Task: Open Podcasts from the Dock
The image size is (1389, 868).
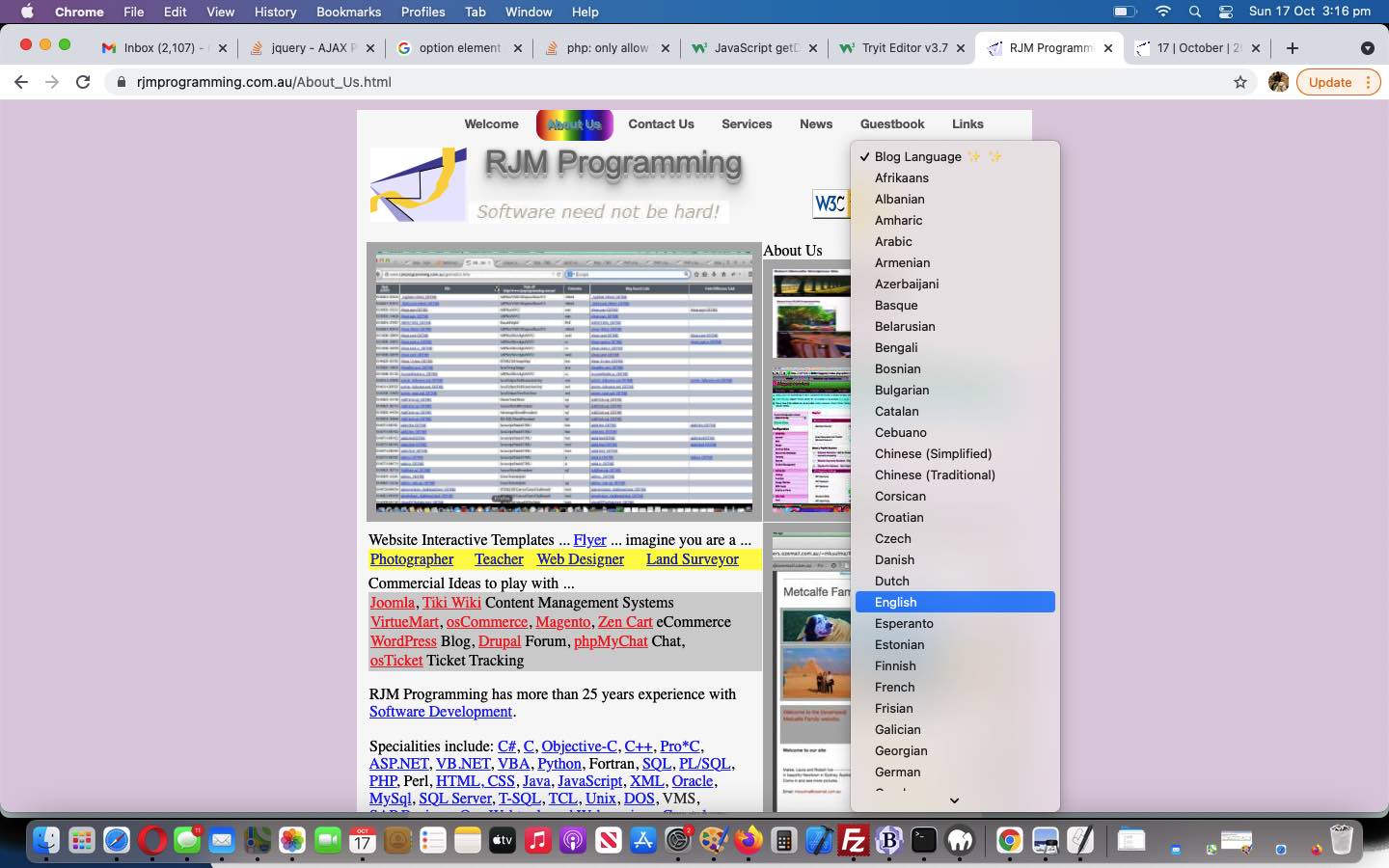Action: (x=573, y=841)
